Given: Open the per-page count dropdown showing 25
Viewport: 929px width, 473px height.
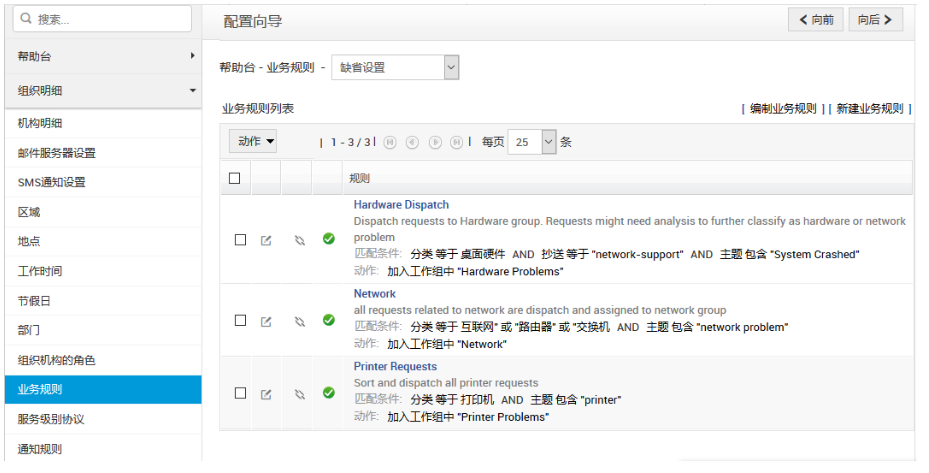Looking at the screenshot, I should click(532, 142).
